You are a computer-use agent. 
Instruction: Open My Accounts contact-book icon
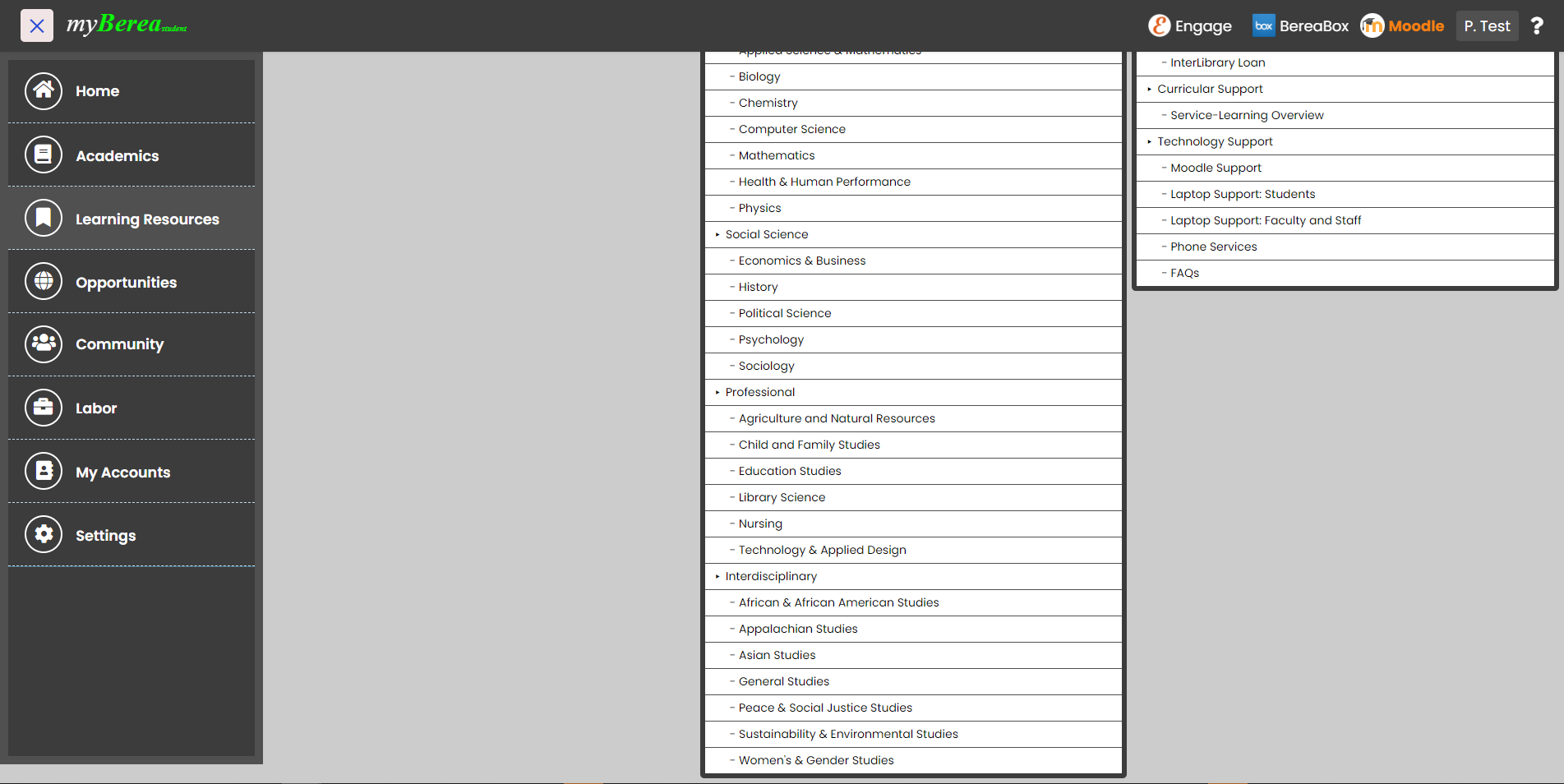tap(44, 472)
